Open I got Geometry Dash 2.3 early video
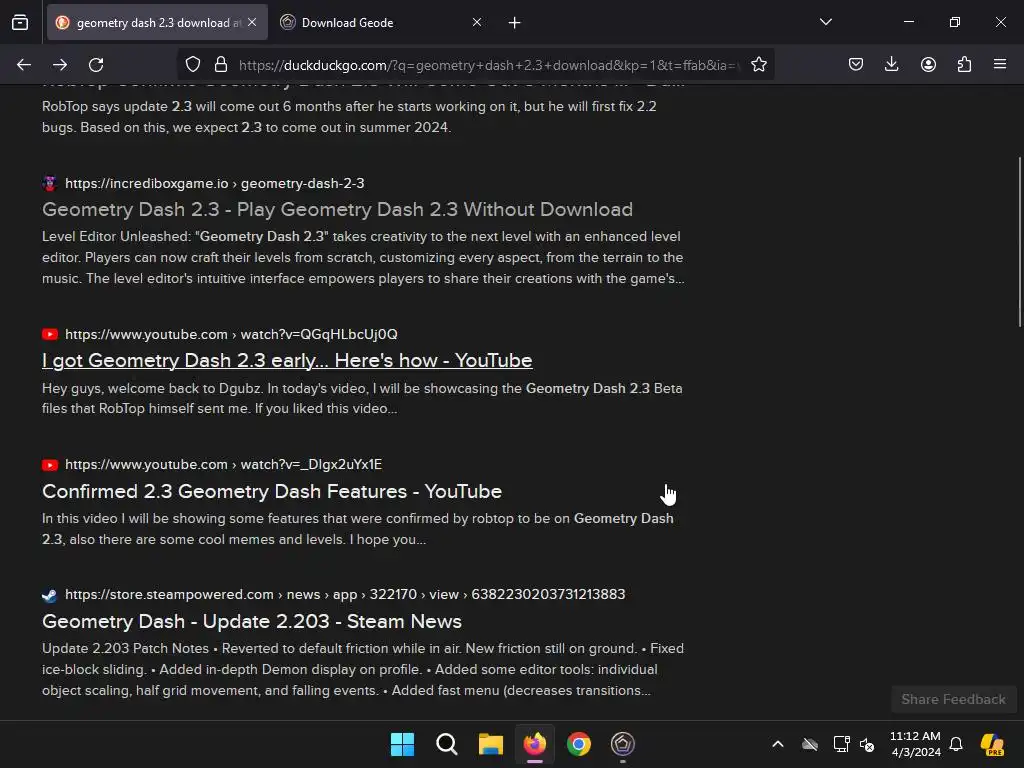Screen dimensions: 1024x768 pyautogui.click(x=287, y=360)
